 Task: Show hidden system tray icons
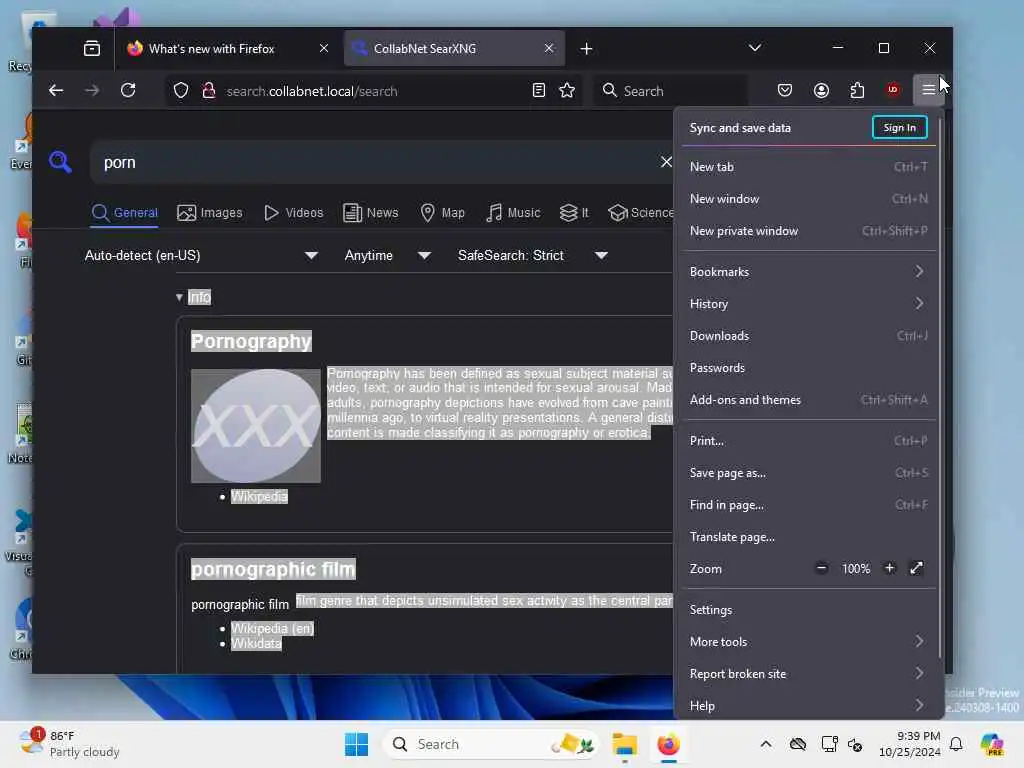[766, 744]
